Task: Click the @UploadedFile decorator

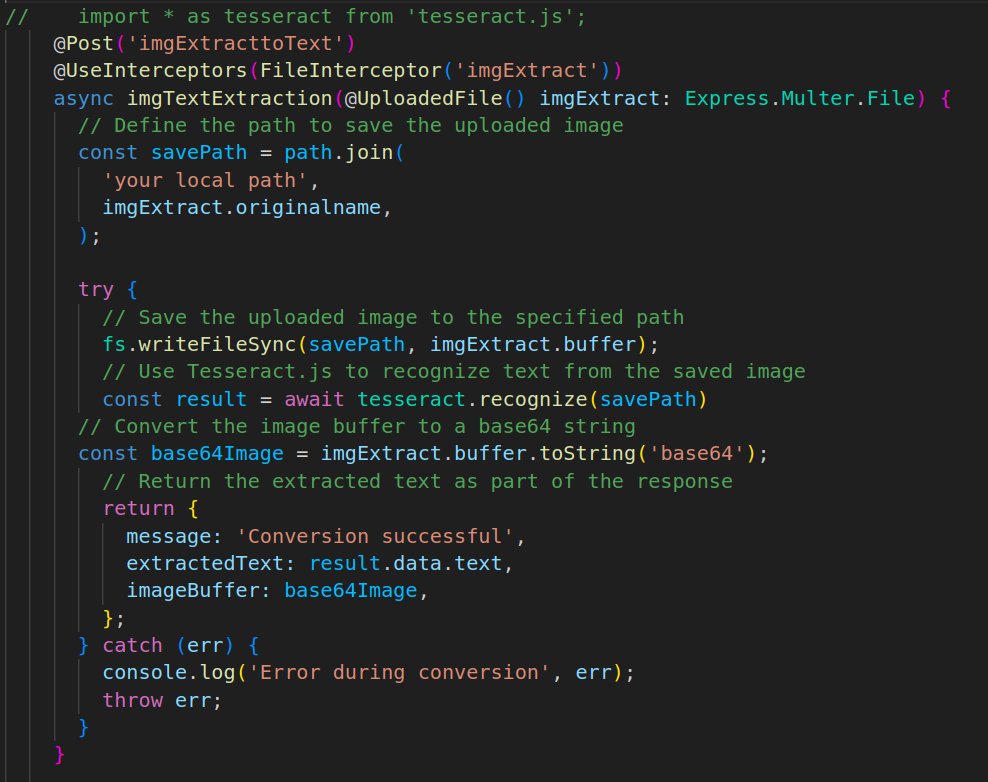Action: tap(423, 98)
